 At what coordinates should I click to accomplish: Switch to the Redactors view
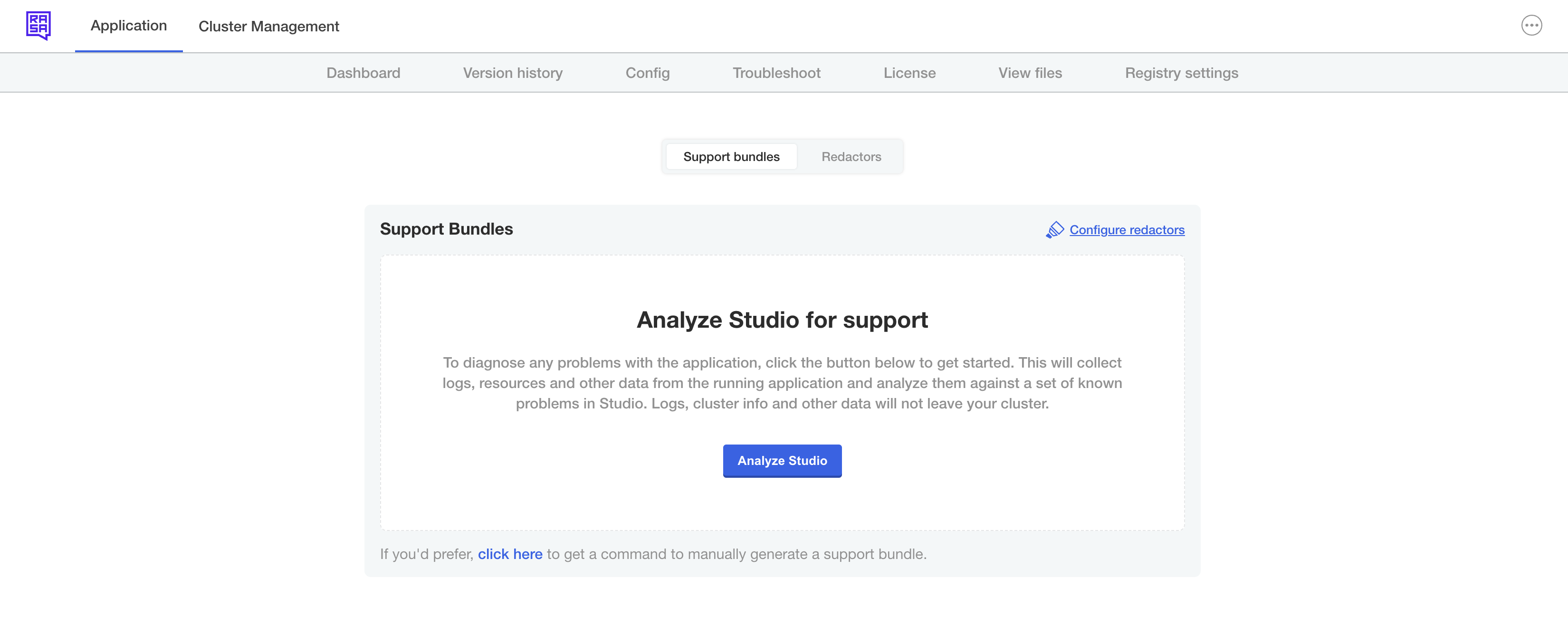[851, 156]
